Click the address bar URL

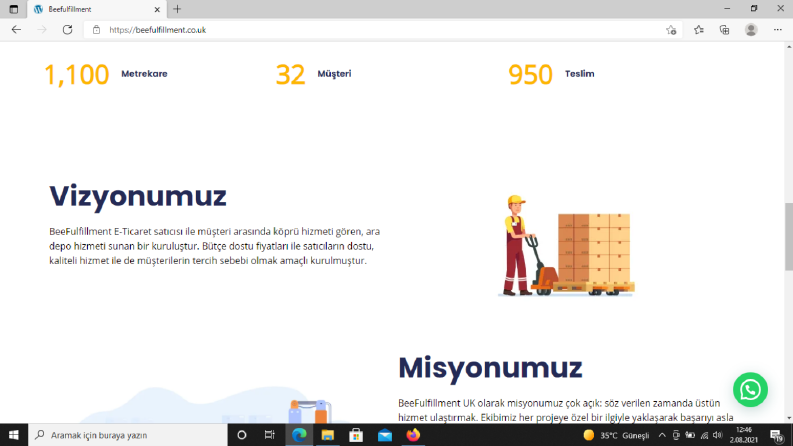pyautogui.click(x=158, y=30)
